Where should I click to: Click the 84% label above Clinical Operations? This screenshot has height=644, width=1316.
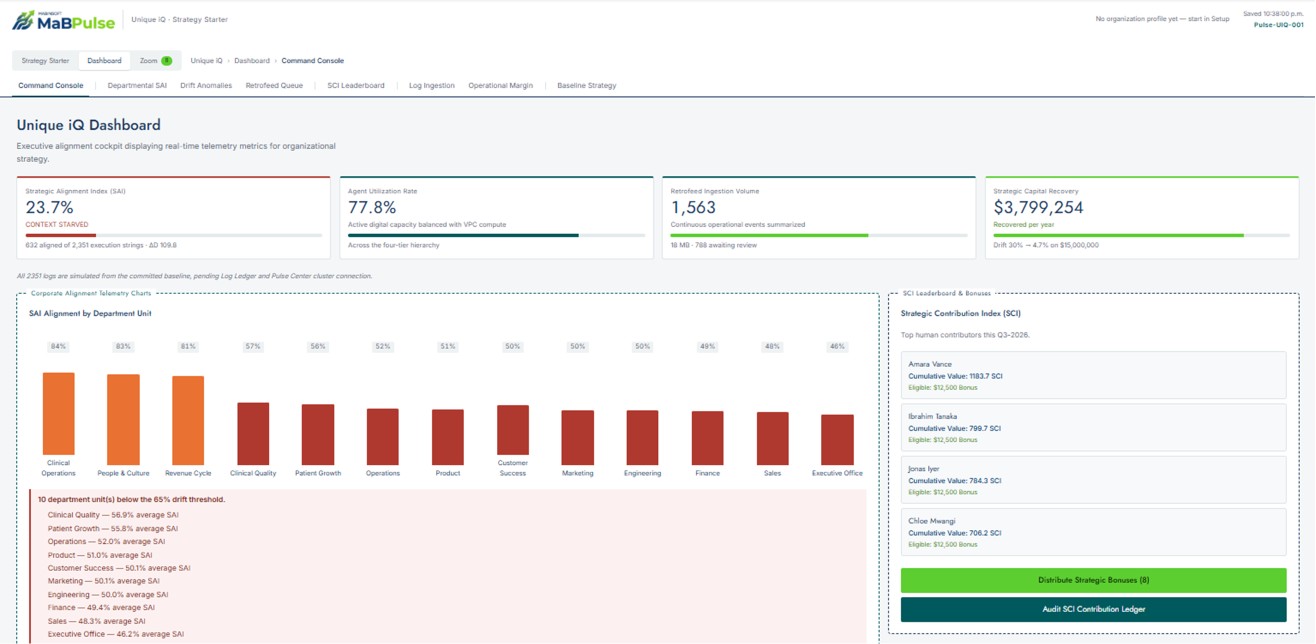pyautogui.click(x=58, y=347)
